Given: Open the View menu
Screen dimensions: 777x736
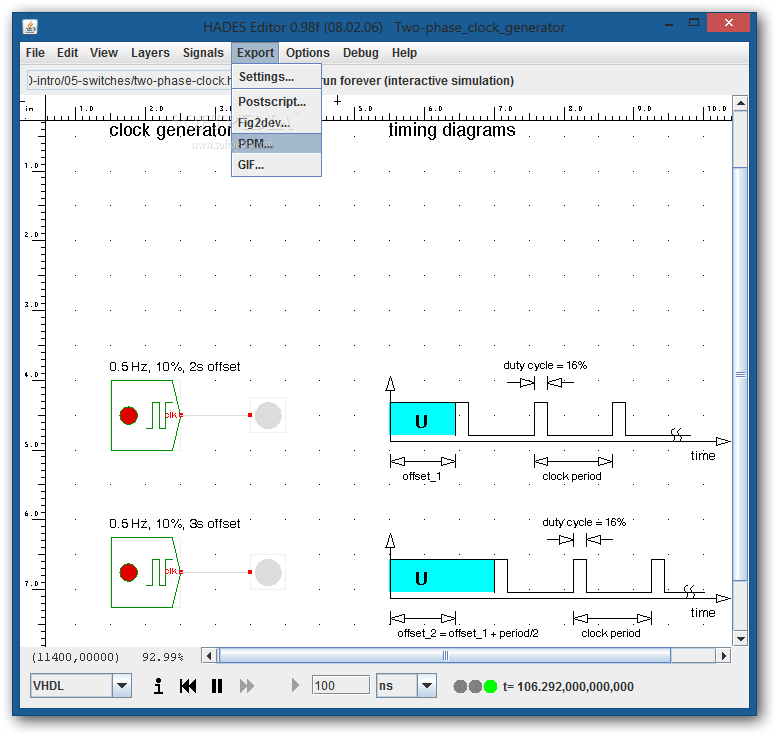Looking at the screenshot, I should tap(104, 53).
